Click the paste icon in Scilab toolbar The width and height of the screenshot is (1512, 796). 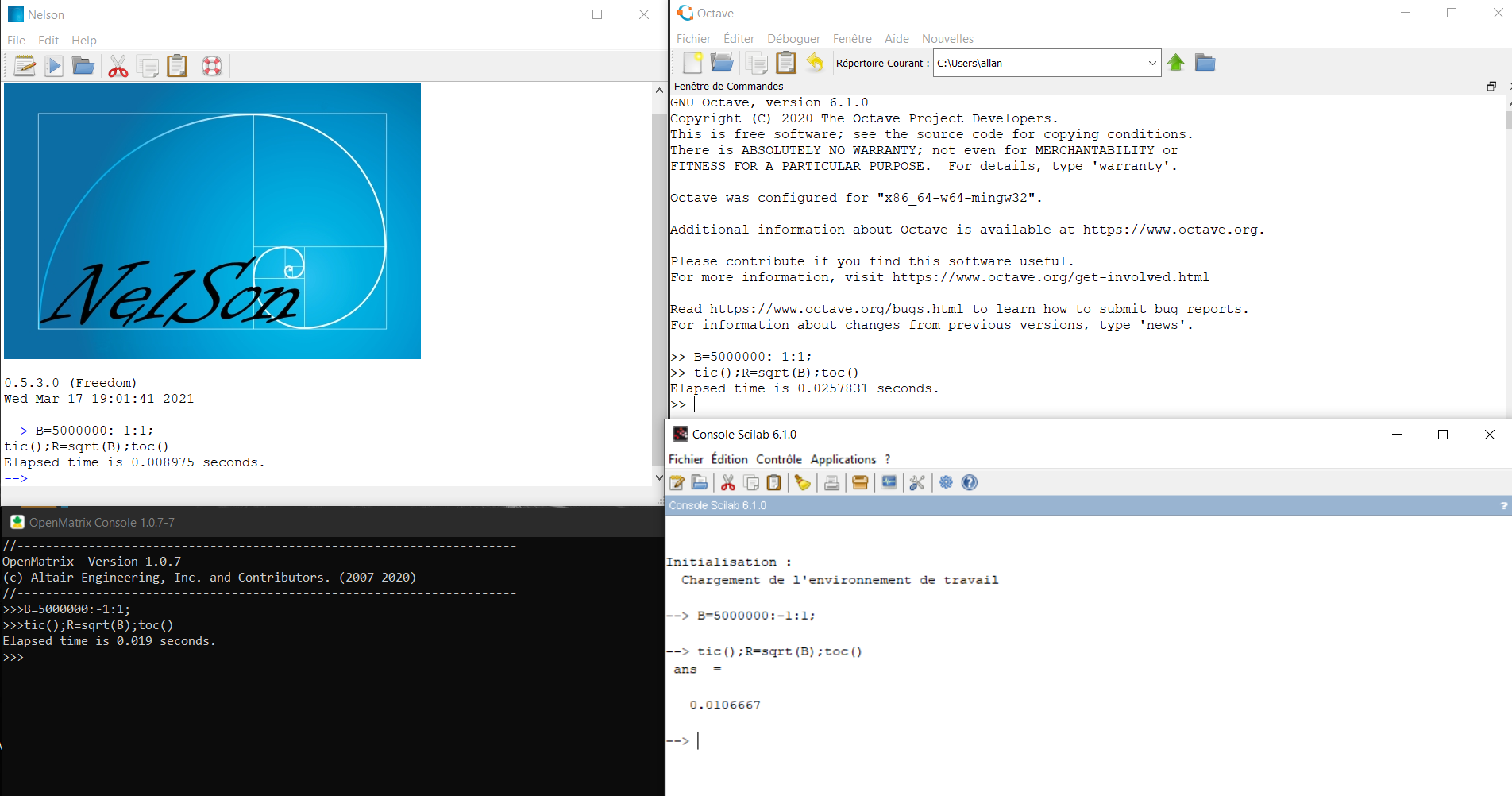coord(774,482)
